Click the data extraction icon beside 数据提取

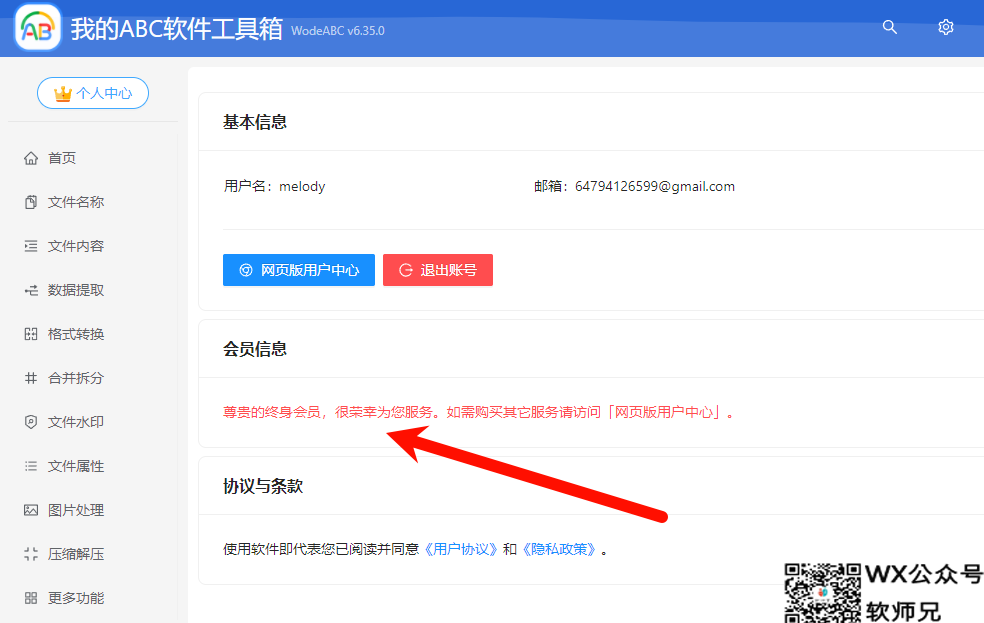(x=31, y=290)
